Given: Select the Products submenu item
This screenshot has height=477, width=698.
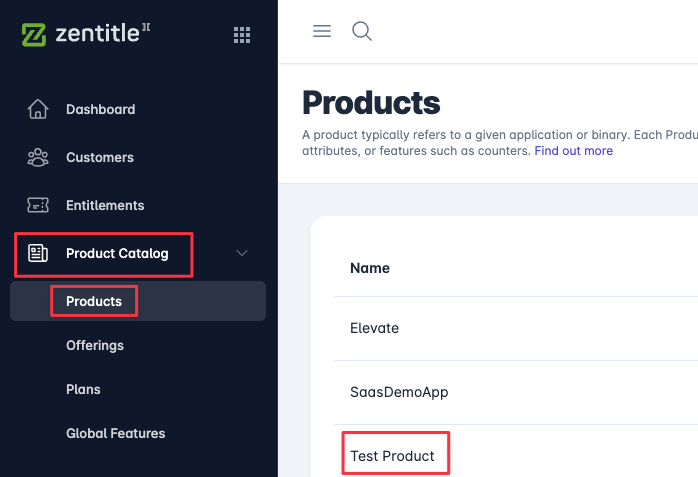Looking at the screenshot, I should pos(94,301).
